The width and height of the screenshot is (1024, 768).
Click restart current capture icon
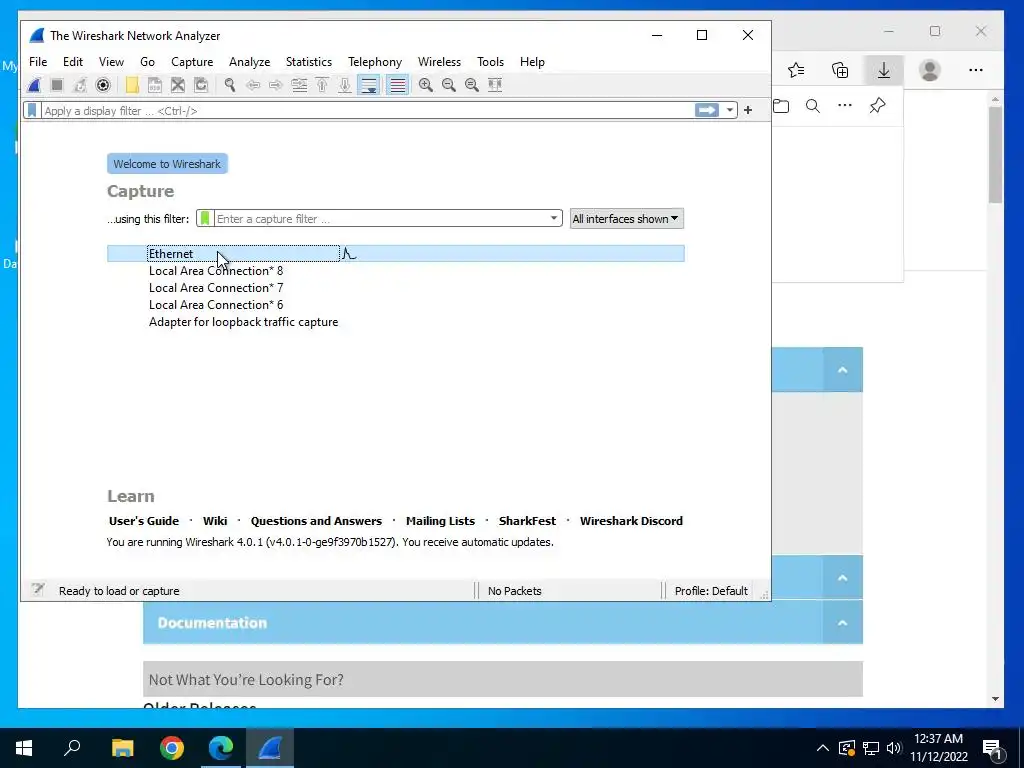(80, 85)
